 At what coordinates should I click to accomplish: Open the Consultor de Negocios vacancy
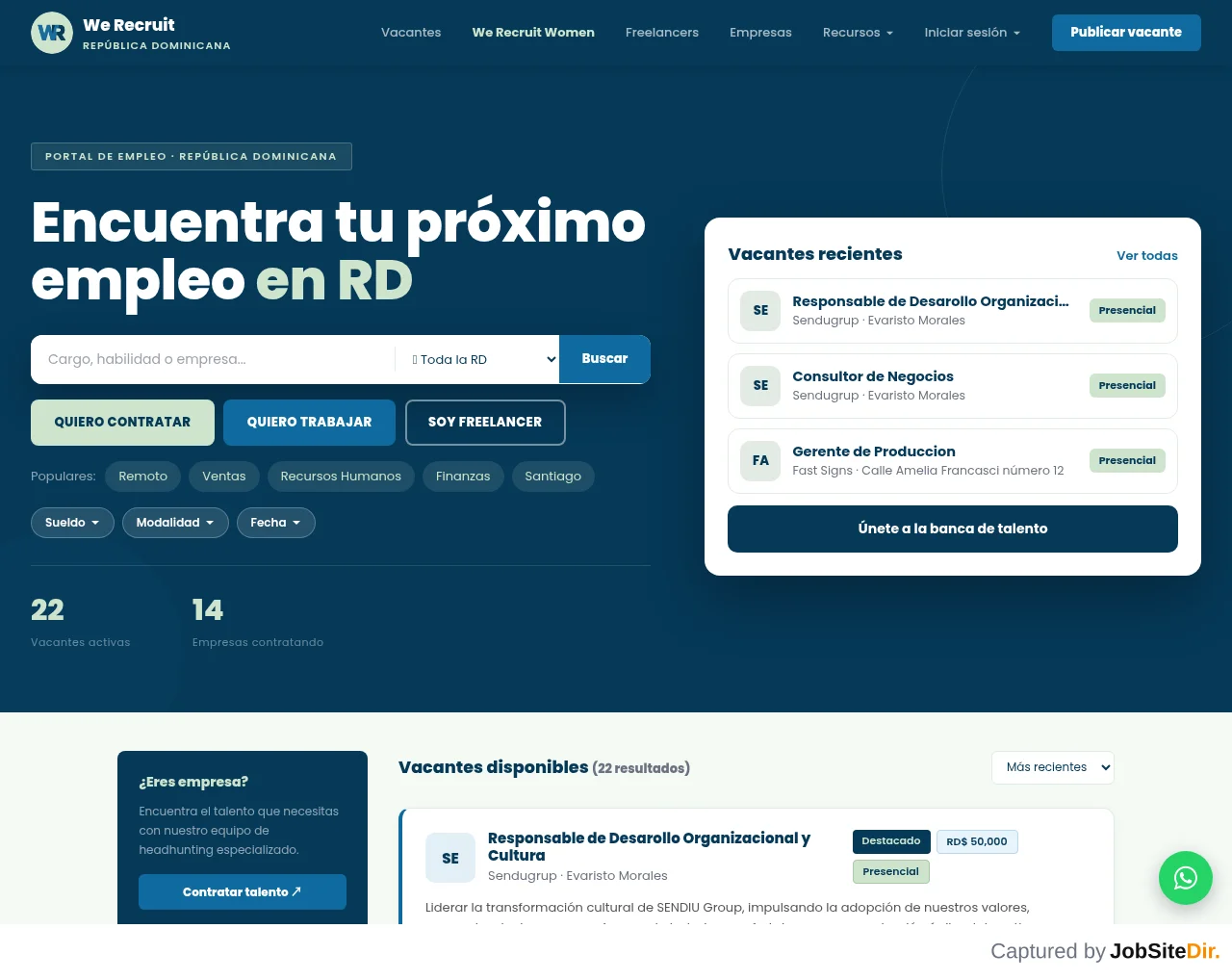click(x=953, y=386)
